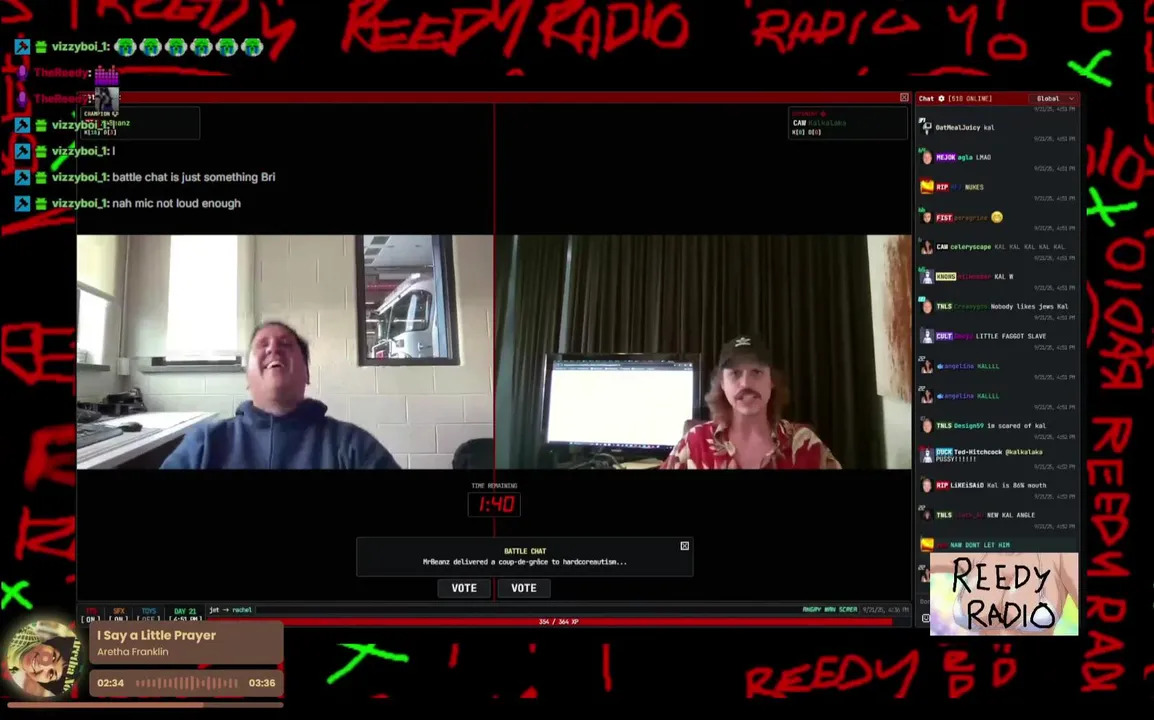Click the KNOWS clan tag
The image size is (1154, 720).
pyautogui.click(x=946, y=277)
